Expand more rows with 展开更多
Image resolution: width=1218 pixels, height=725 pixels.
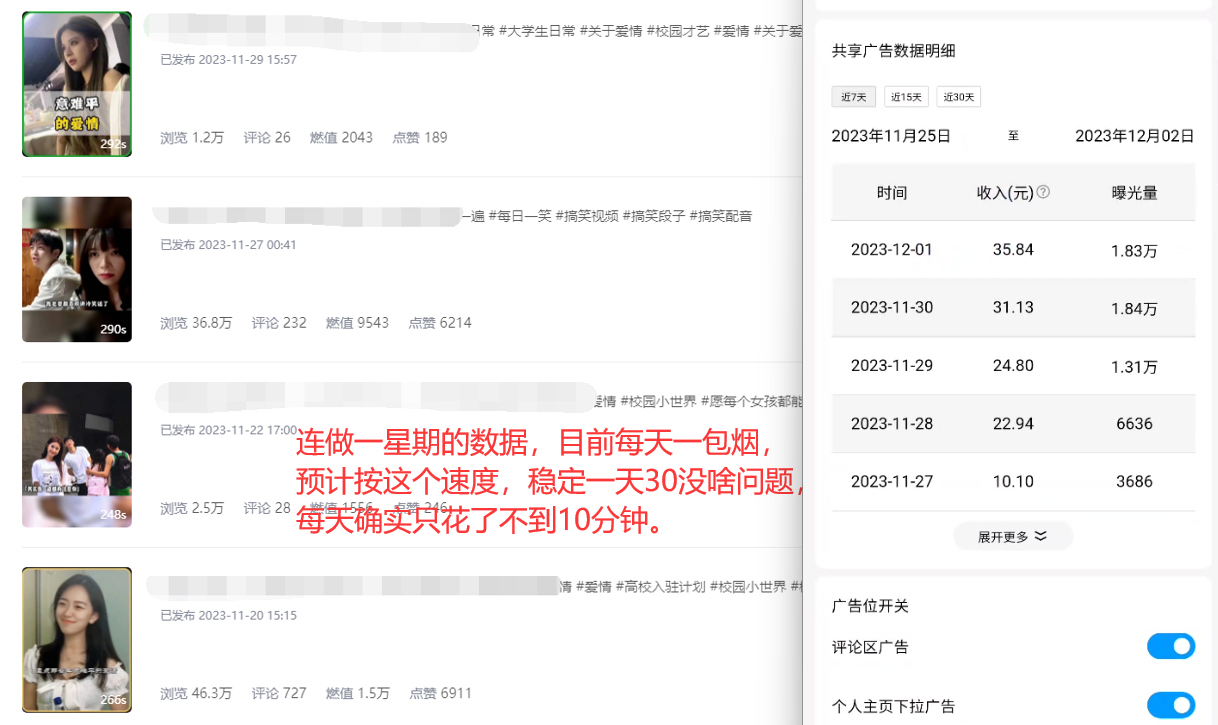(1013, 537)
